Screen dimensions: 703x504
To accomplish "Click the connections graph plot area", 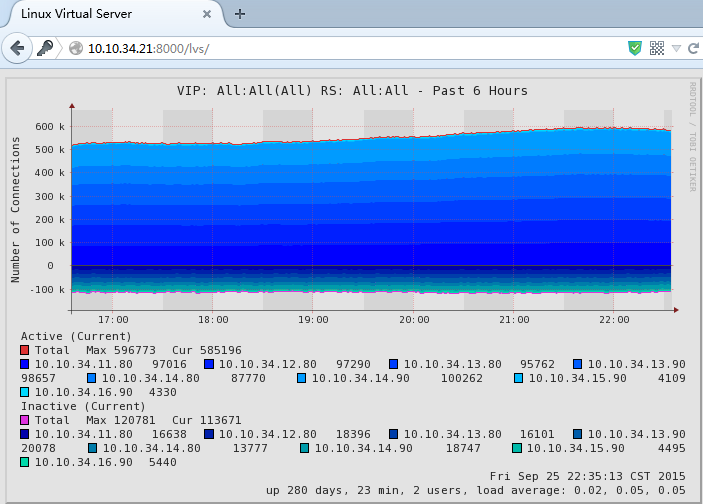I will pos(372,209).
